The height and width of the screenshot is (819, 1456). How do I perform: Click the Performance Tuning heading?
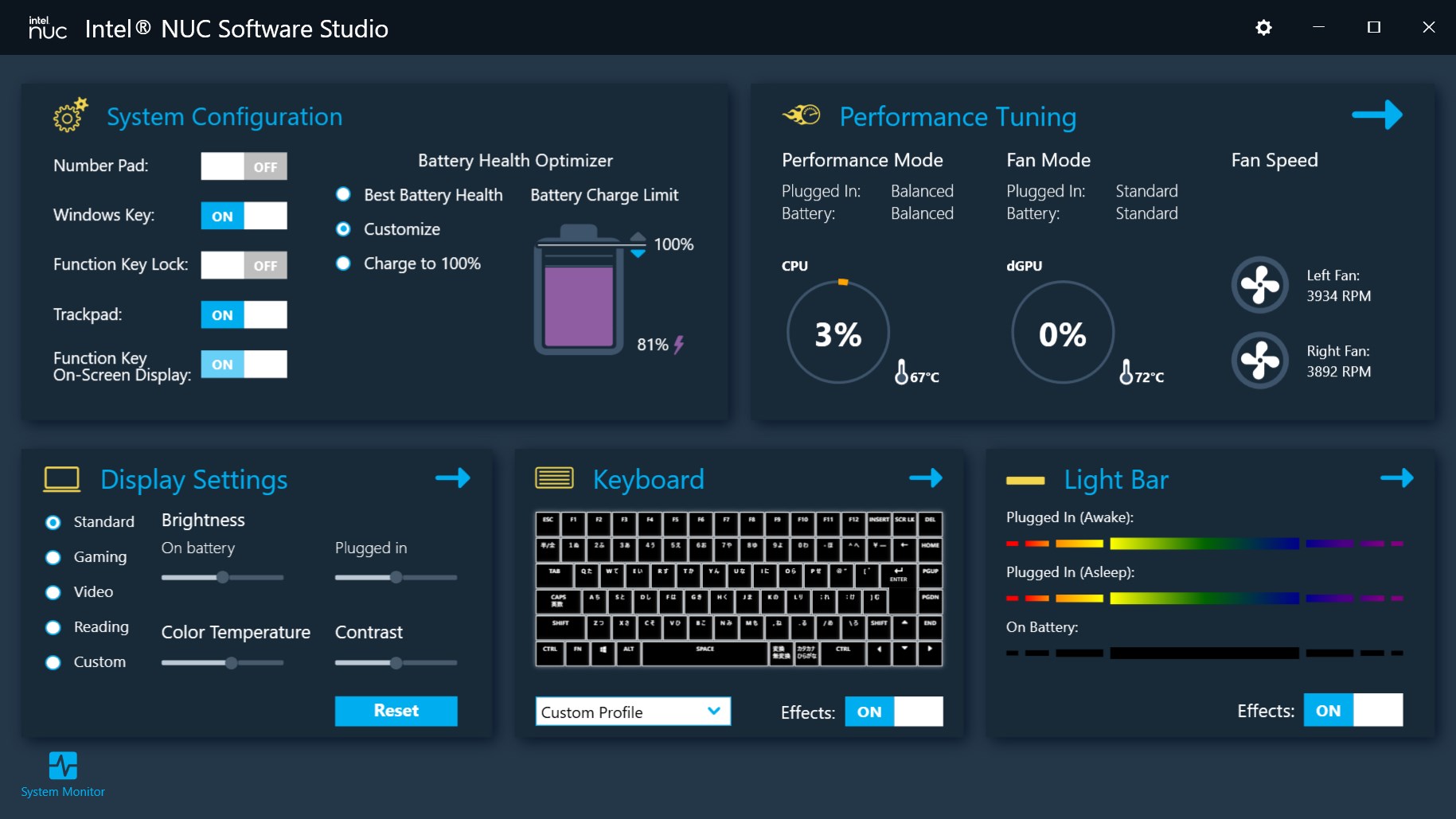click(958, 117)
